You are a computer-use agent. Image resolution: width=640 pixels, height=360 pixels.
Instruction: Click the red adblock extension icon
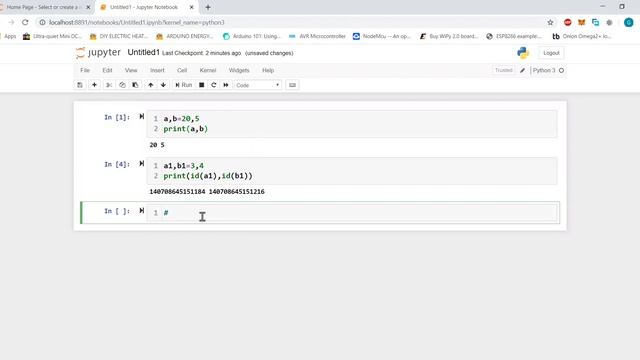coord(567,22)
